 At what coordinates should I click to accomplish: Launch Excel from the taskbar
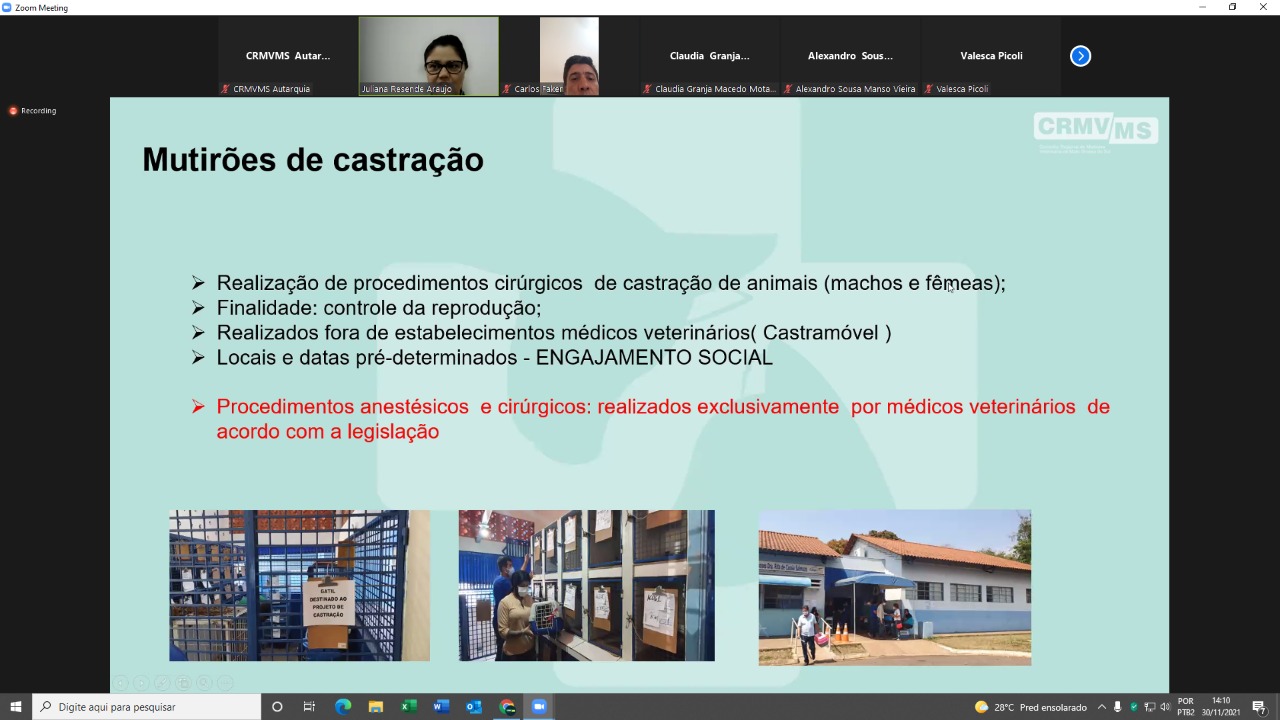(409, 707)
